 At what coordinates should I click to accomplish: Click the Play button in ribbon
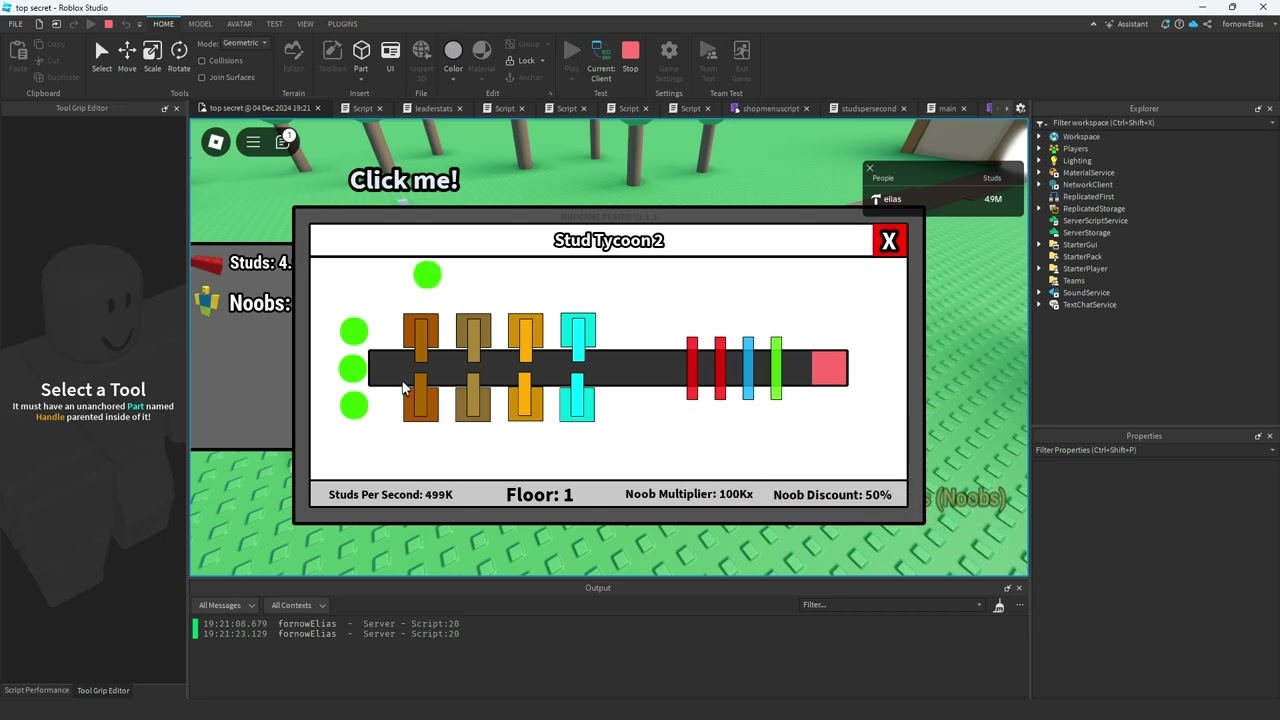coord(571,56)
